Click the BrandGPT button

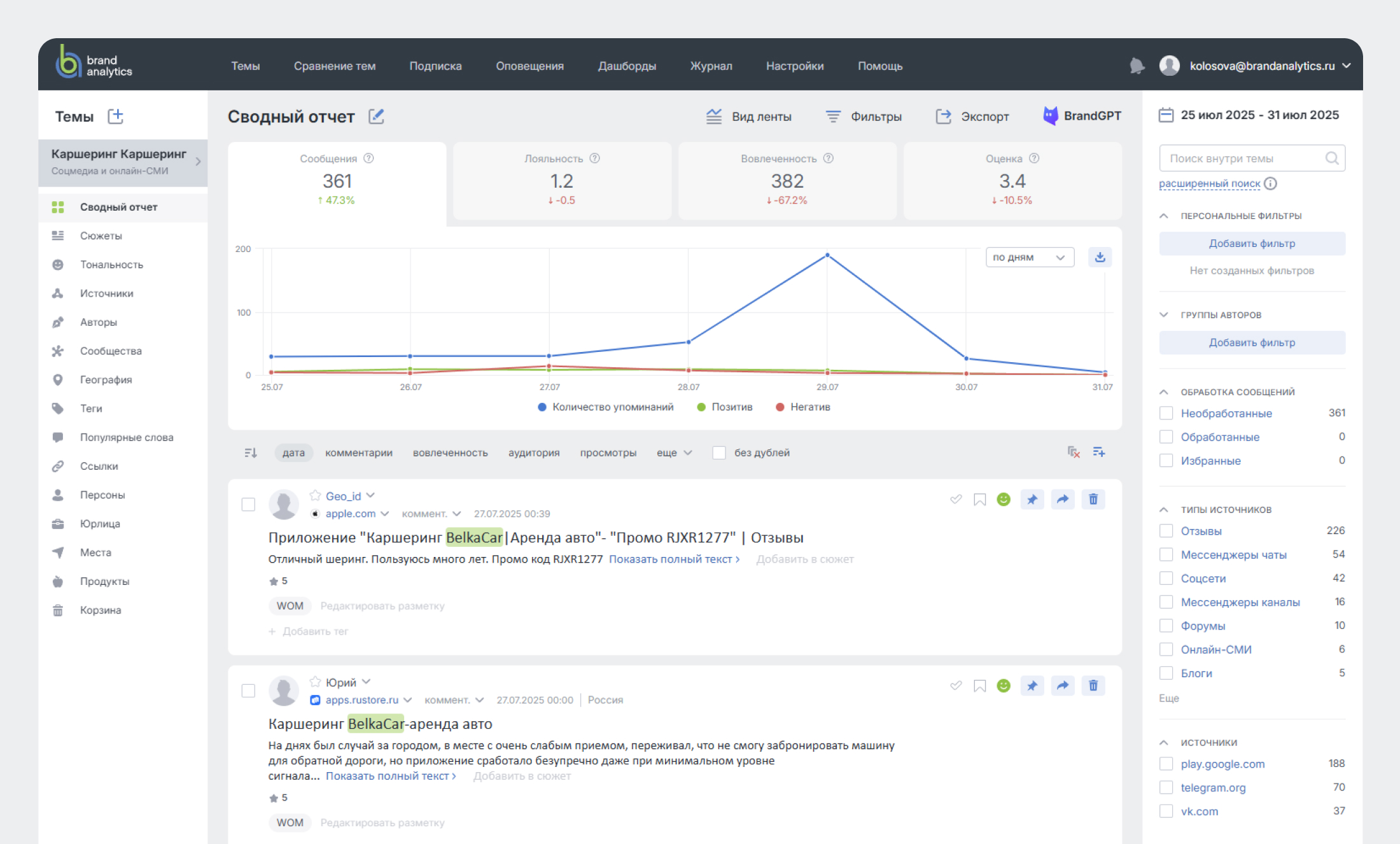click(1082, 116)
